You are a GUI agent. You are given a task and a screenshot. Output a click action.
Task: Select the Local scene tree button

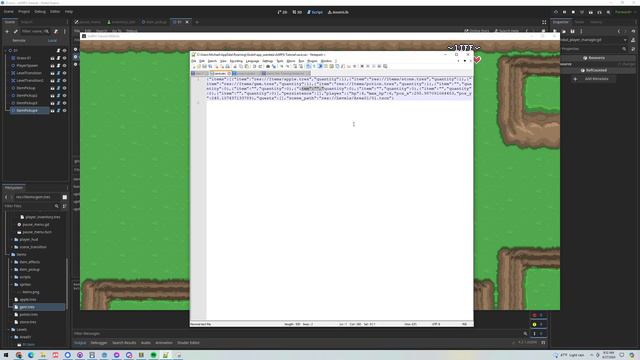pos(52,40)
